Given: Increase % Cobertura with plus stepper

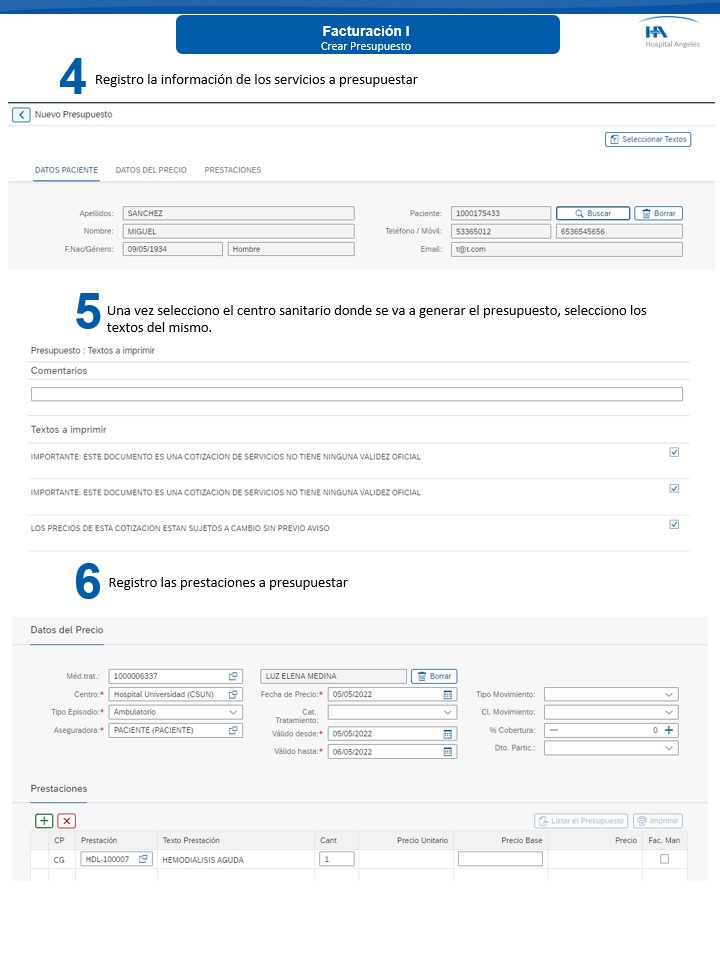Looking at the screenshot, I should 669,730.
